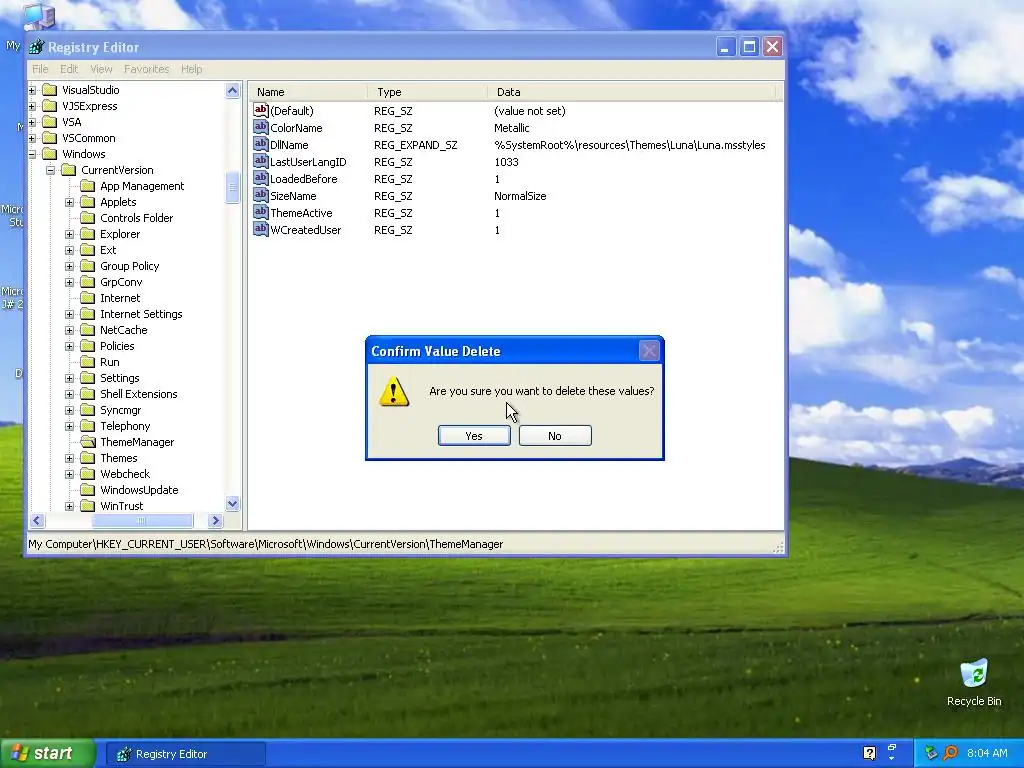Click the tree pane scroll left arrow
The height and width of the screenshot is (768, 1024).
pyautogui.click(x=37, y=520)
